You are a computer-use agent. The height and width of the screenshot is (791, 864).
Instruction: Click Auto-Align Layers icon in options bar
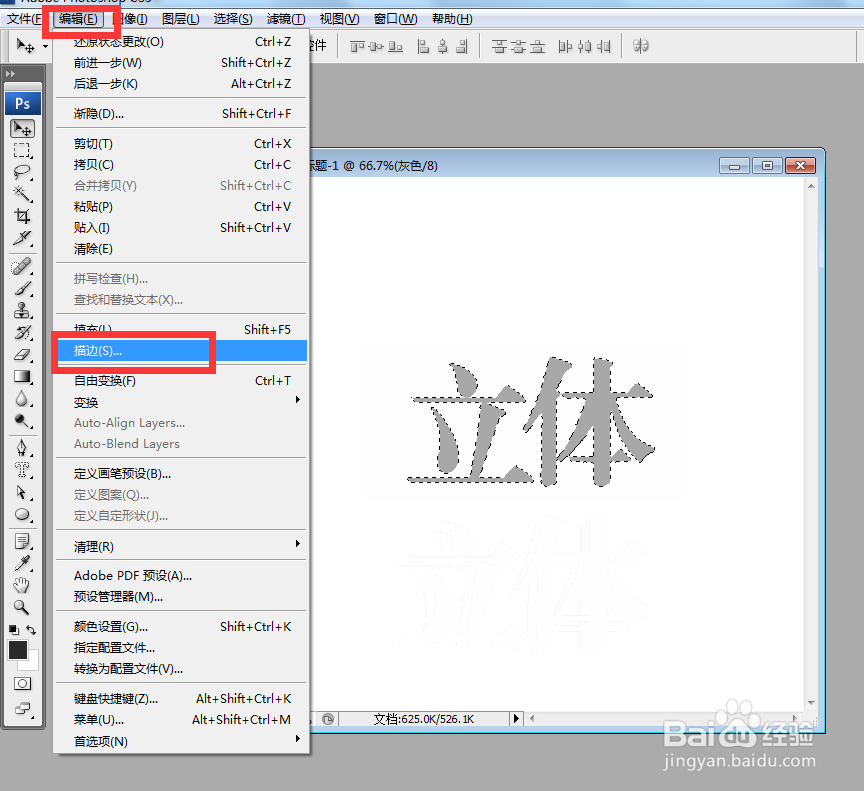pyautogui.click(x=640, y=46)
